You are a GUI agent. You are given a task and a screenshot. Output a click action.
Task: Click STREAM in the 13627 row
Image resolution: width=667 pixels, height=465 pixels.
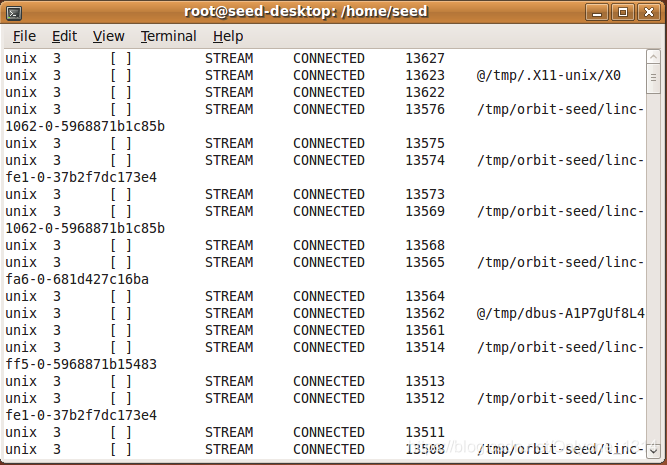click(229, 58)
